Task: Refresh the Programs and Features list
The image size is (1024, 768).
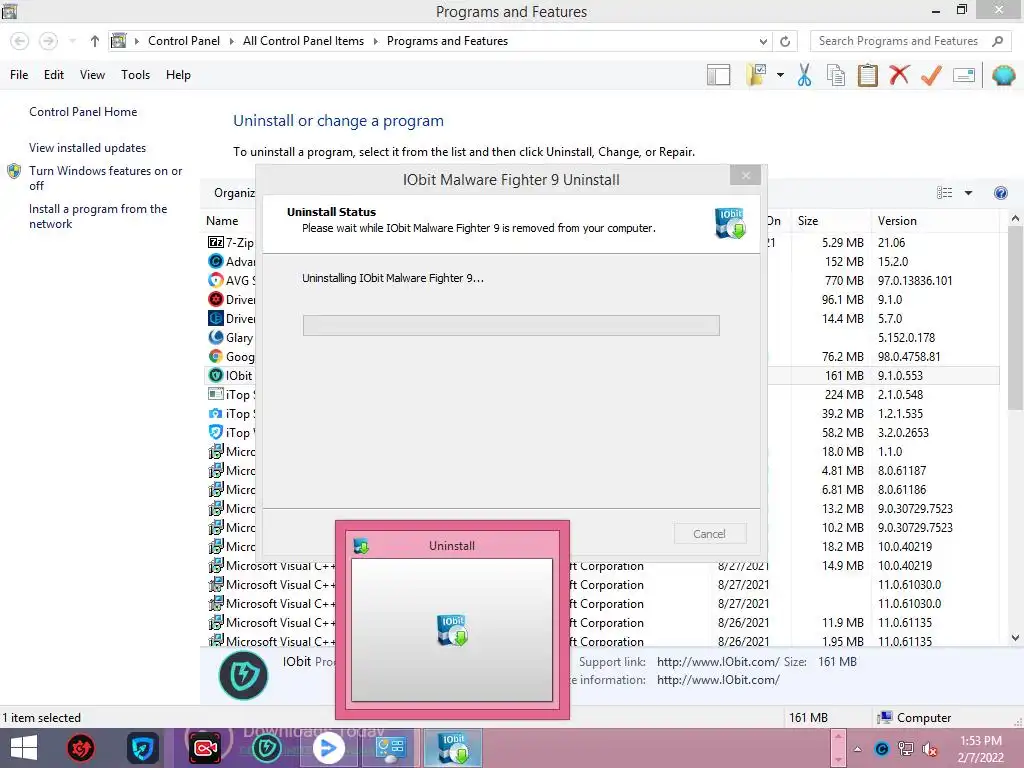Action: tap(785, 41)
